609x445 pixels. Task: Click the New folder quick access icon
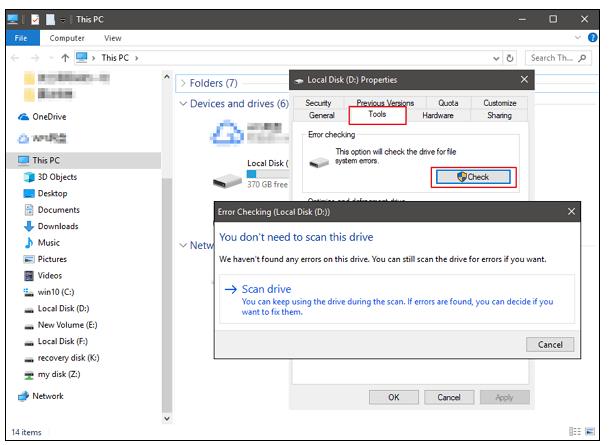[50, 19]
